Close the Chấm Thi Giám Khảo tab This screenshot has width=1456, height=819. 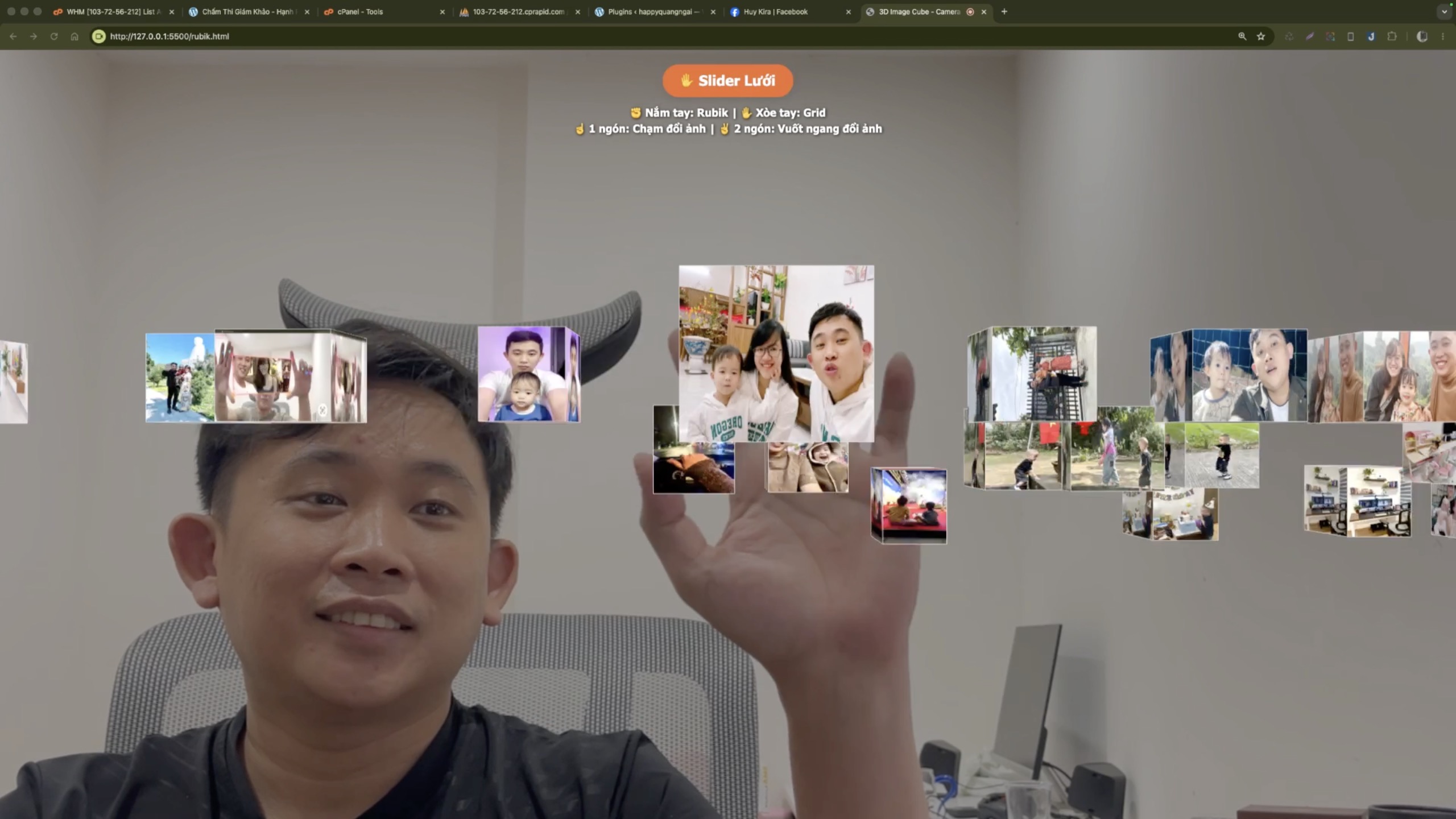(x=307, y=11)
